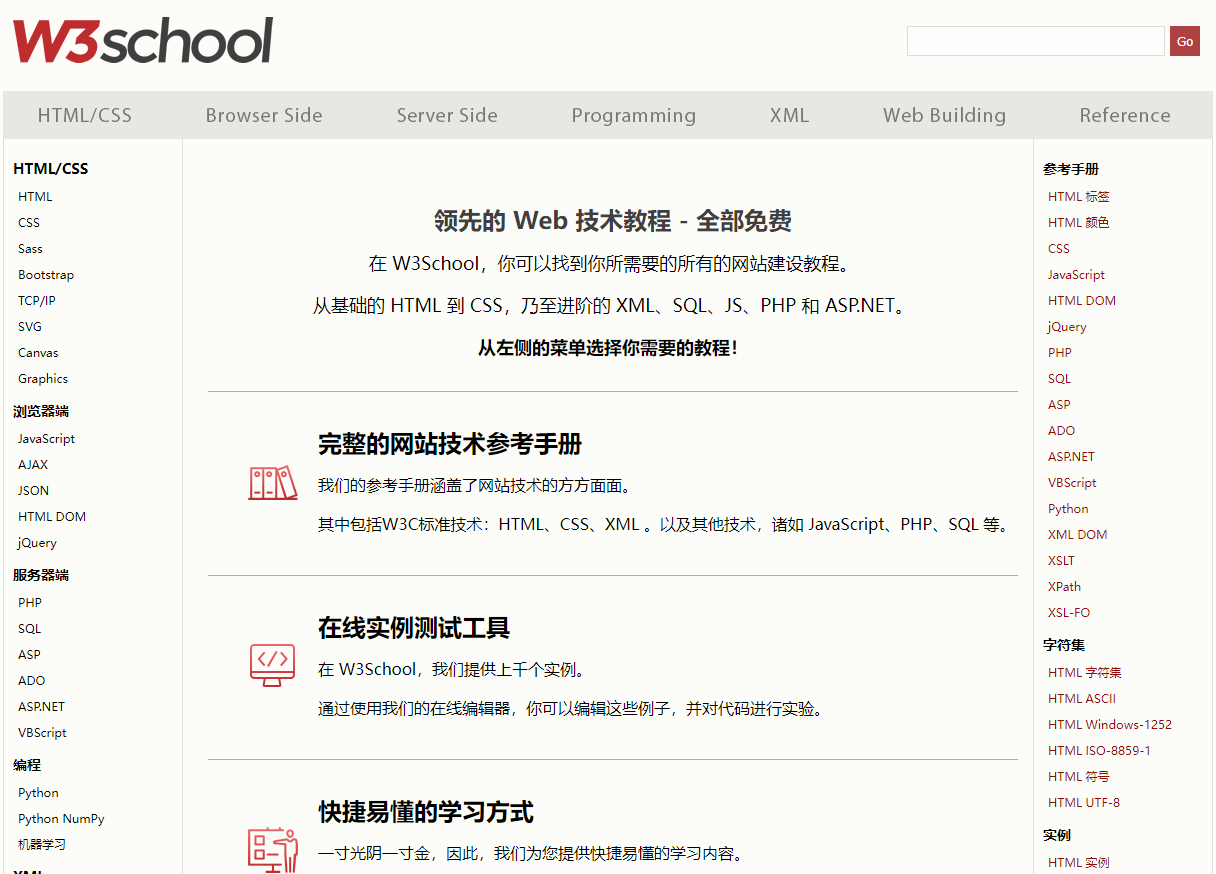Open jQuery reference in right sidebar
Screen dimensions: 1216x874
[1067, 327]
